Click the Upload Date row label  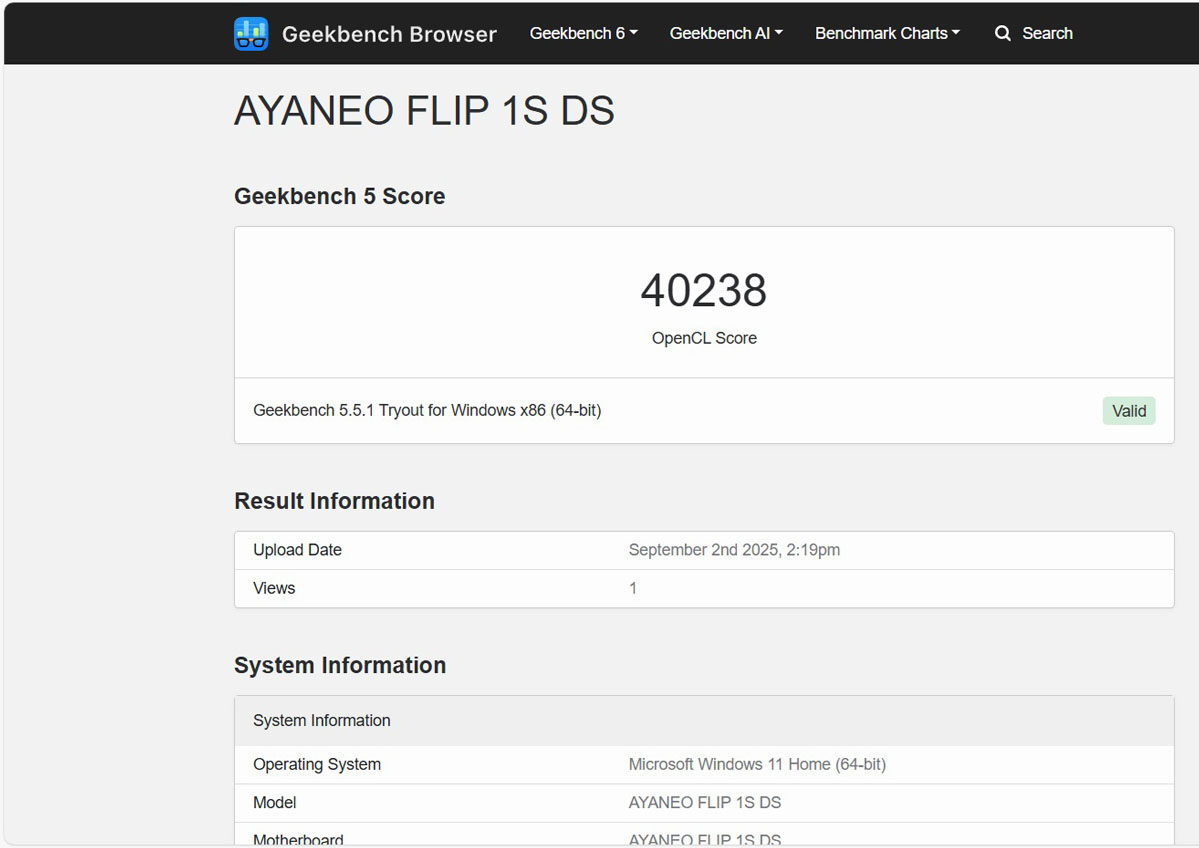click(297, 550)
